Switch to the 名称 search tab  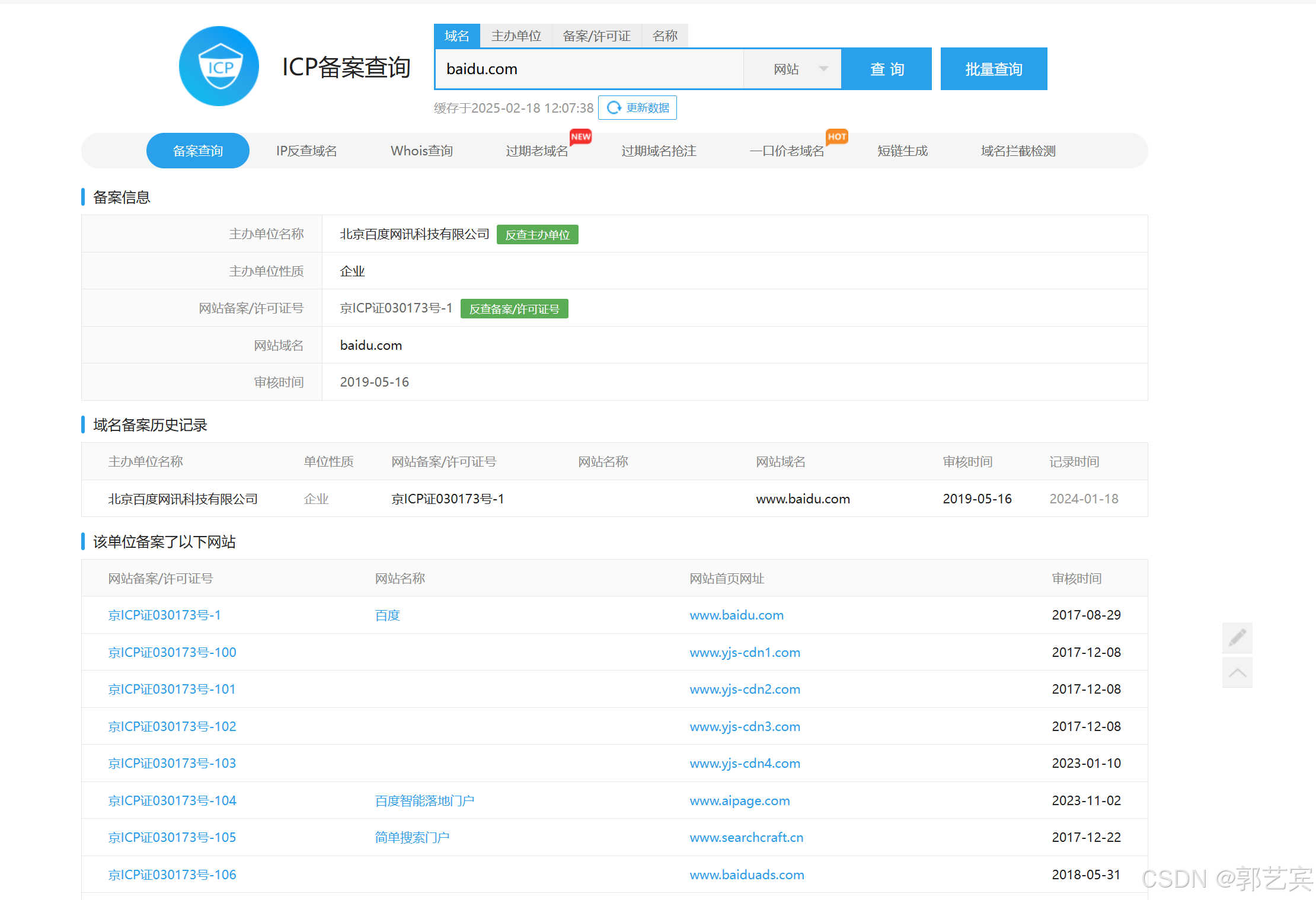(x=665, y=36)
